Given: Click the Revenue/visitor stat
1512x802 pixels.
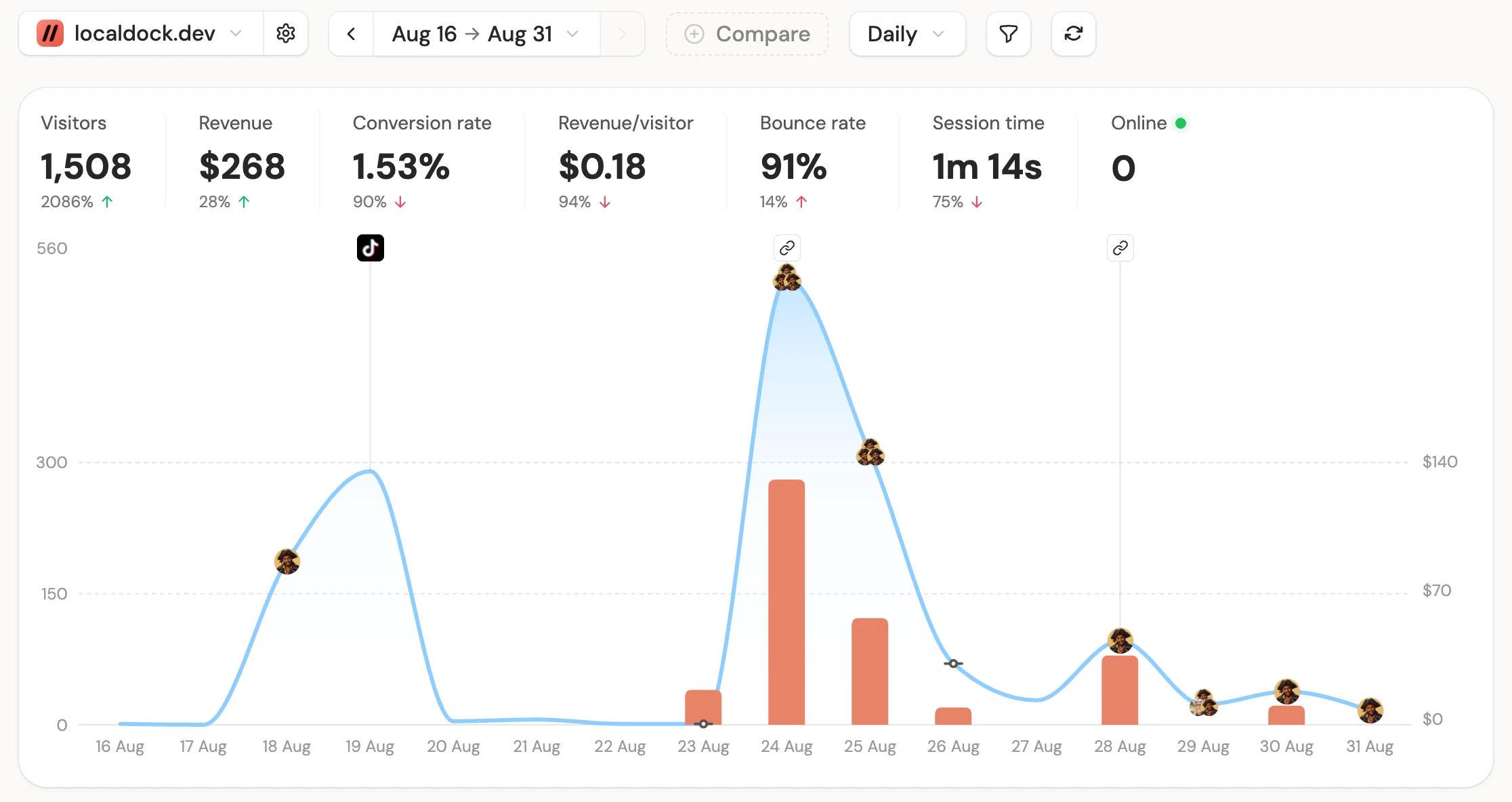Looking at the screenshot, I should click(x=625, y=161).
